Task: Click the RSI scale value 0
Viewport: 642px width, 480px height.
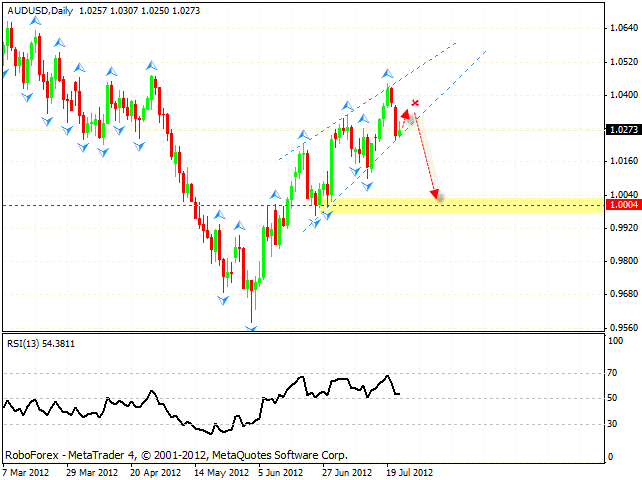Action: click(610, 457)
